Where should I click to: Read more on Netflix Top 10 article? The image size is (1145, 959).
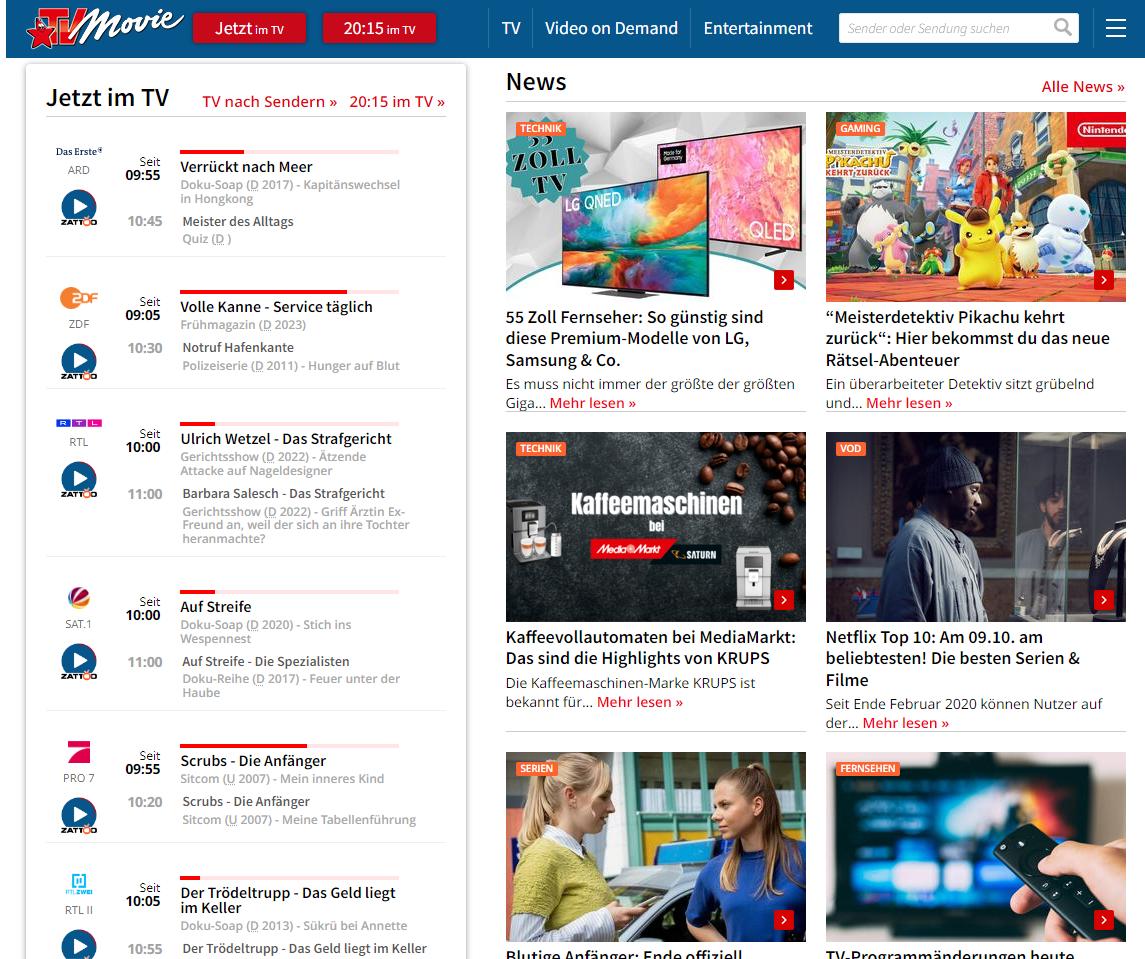[905, 723]
